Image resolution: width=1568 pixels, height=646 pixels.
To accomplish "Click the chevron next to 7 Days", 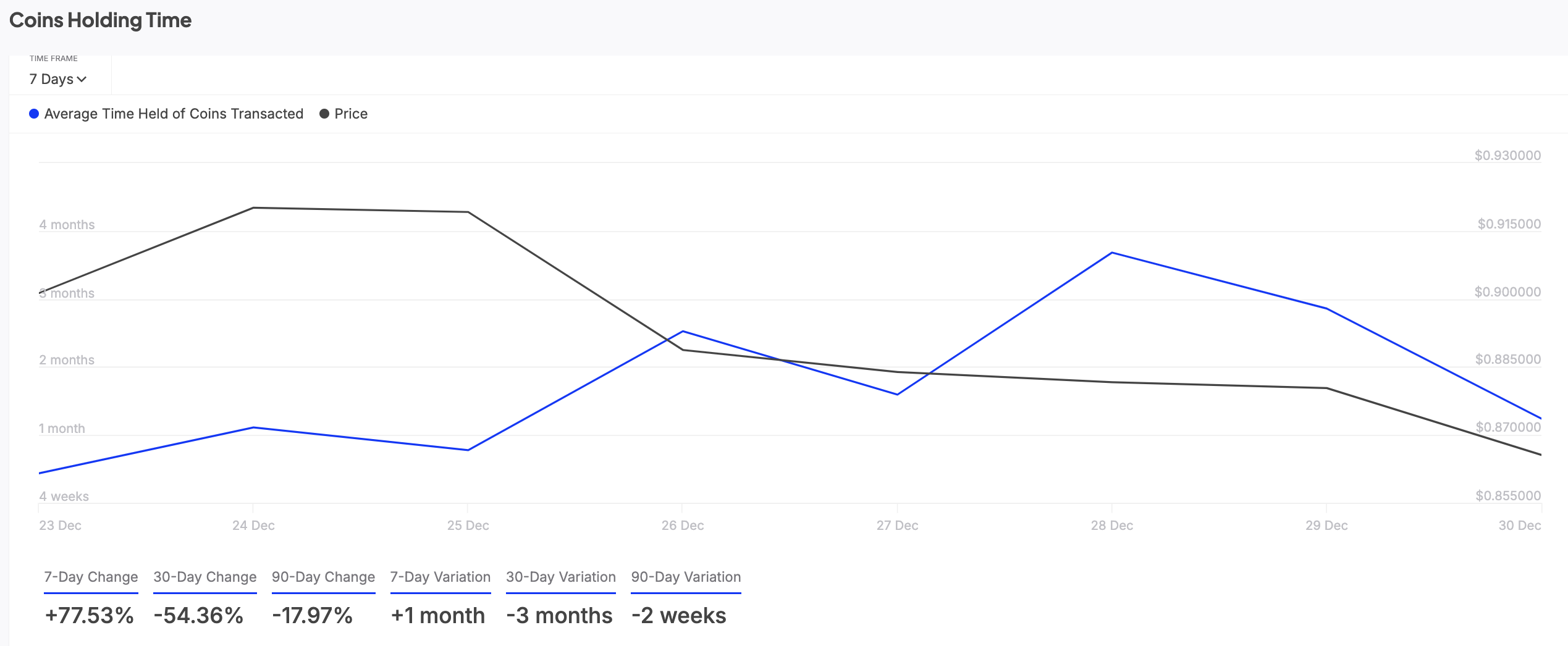I will 82,79.
